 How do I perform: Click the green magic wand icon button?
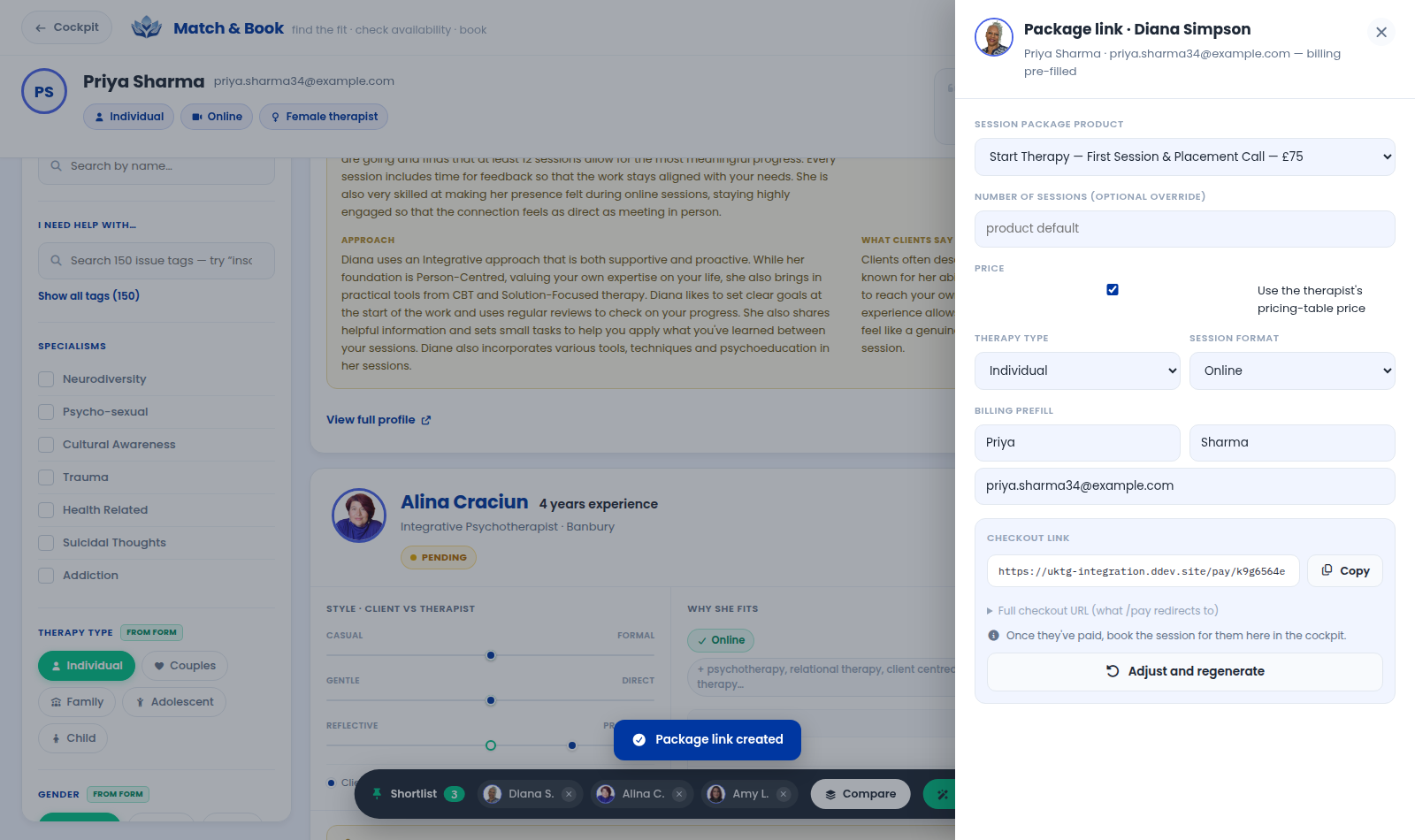pyautogui.click(x=941, y=794)
